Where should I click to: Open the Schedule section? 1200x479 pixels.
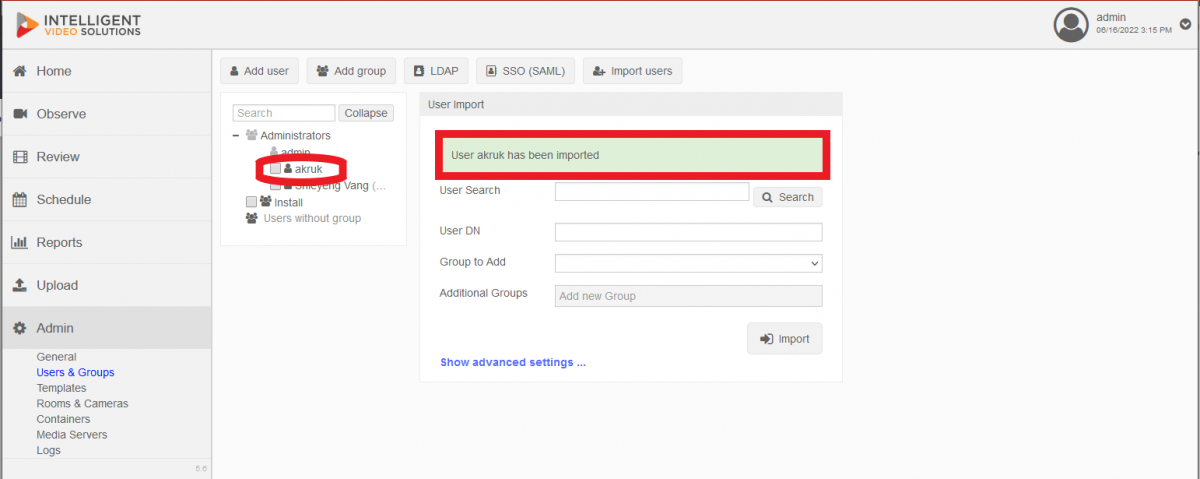[x=105, y=200]
